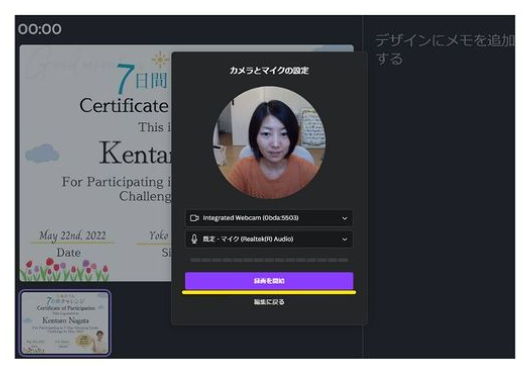The image size is (528, 366).
Task: Click the Certificate heading in slide preview
Action: 124,106
